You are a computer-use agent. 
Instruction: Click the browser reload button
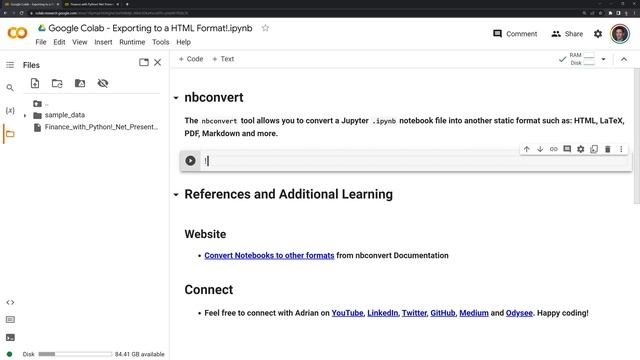coord(22,13)
